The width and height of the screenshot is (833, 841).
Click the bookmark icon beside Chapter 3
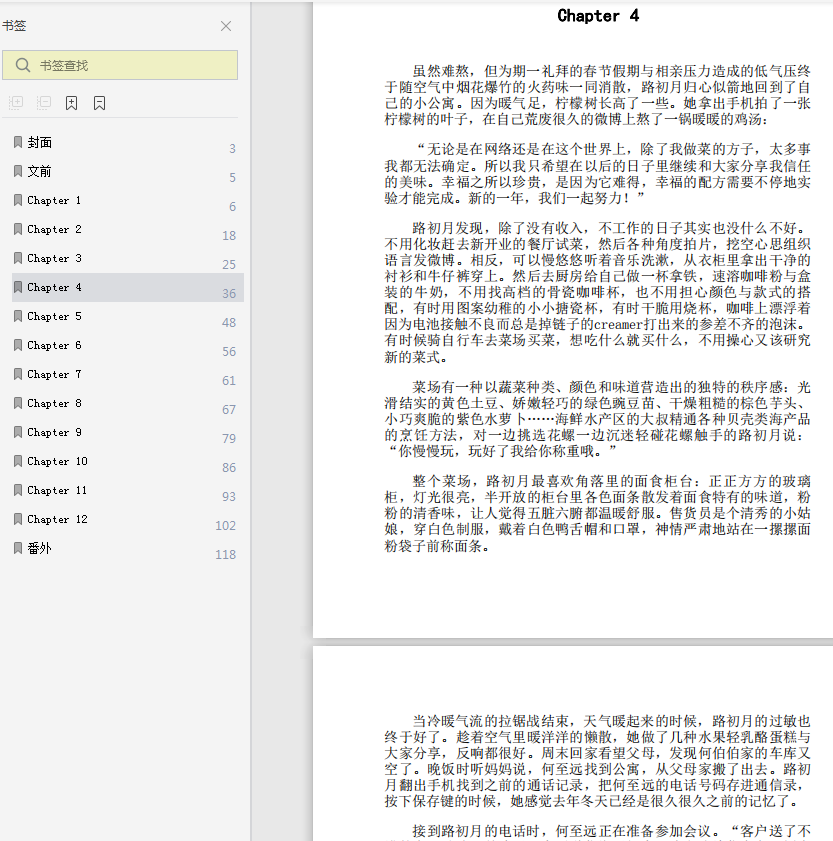point(18,259)
